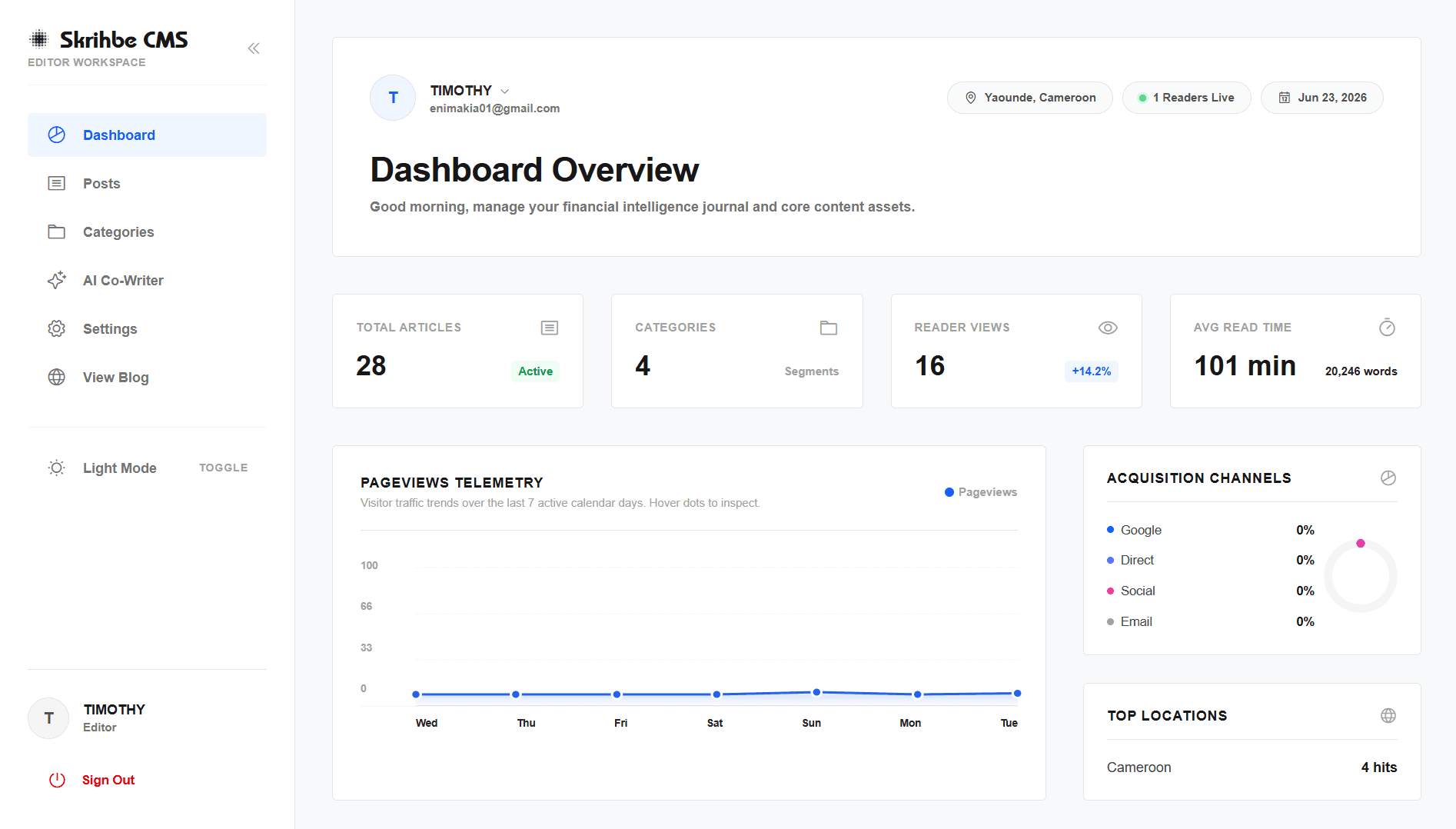Click the Fri data point on chart
Image resolution: width=1456 pixels, height=829 pixels.
(617, 694)
